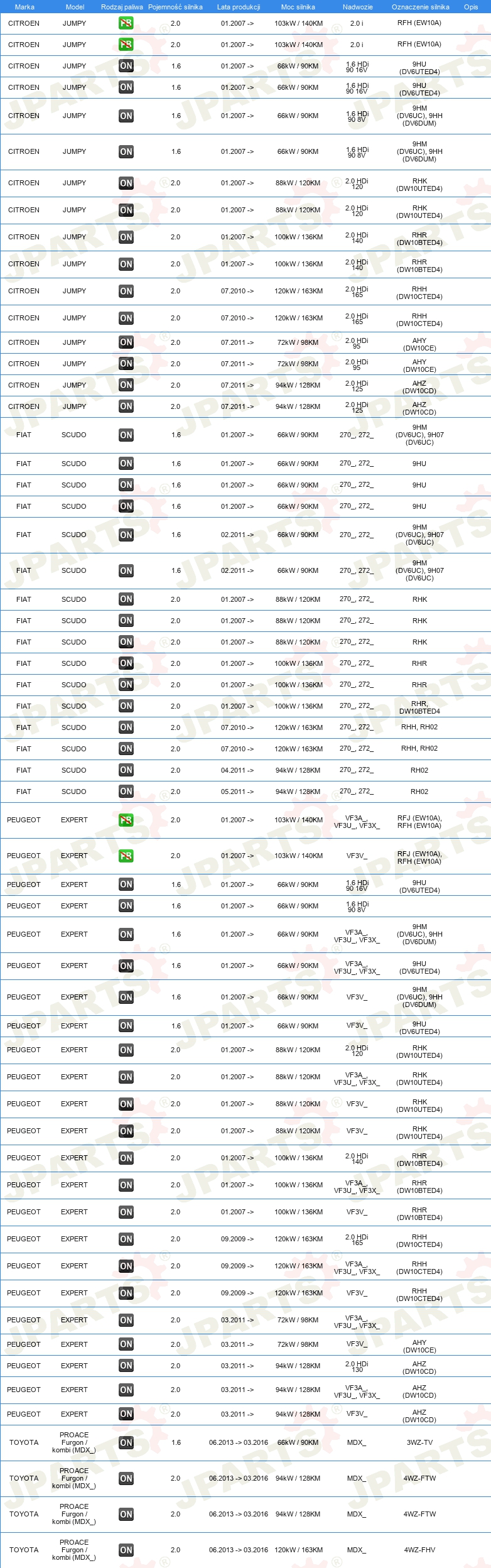Click the green PB petrol icon in the Peugeot Expert VF3V_ 140KM row
This screenshot has width=491, height=1568.
(126, 856)
